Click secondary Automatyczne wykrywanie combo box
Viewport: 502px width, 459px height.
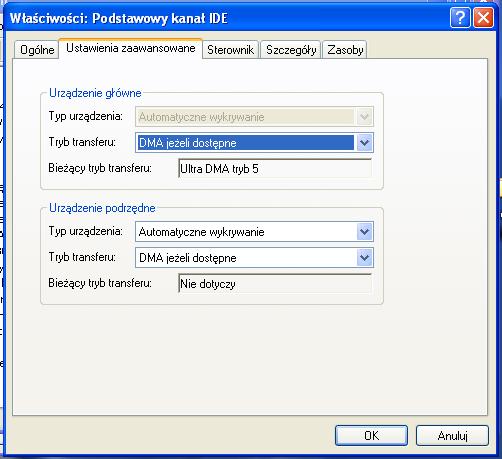[x=254, y=231]
